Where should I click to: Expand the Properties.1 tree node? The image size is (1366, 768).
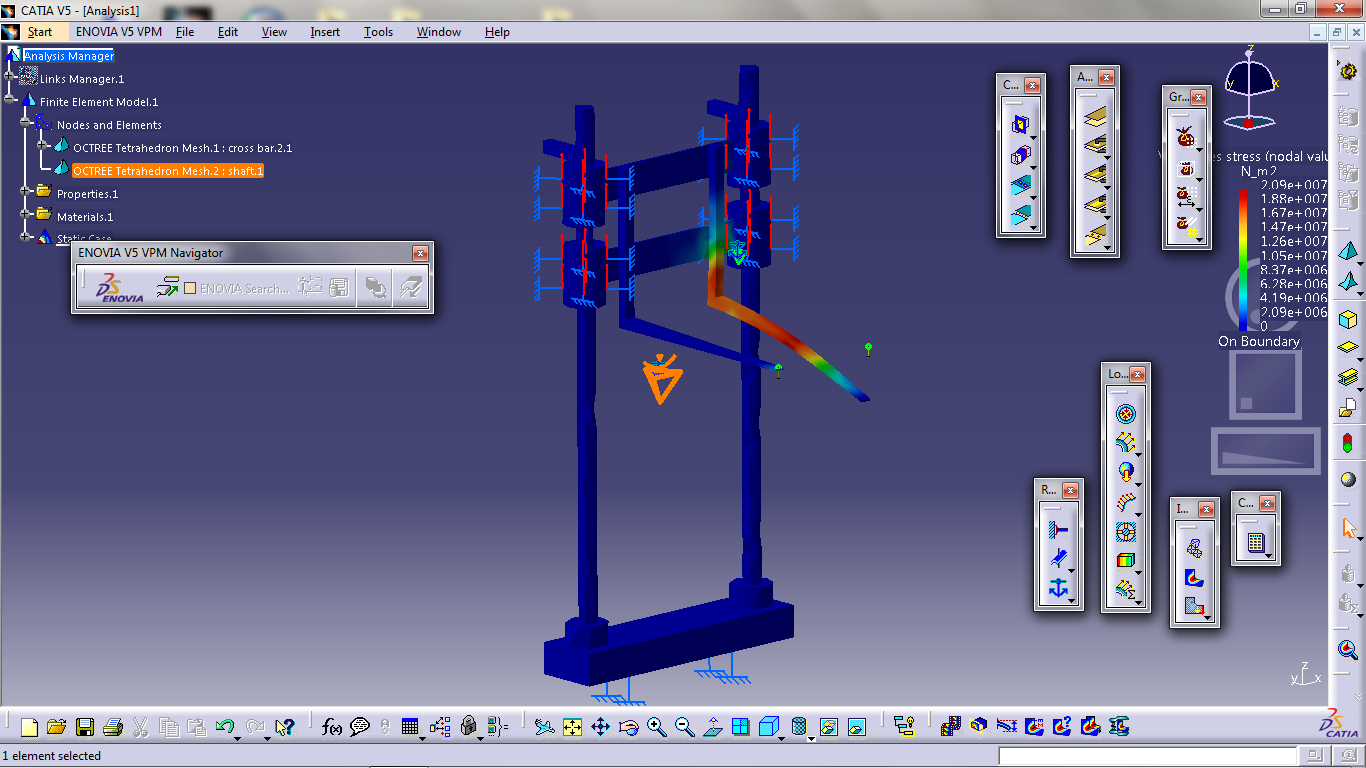(25, 190)
